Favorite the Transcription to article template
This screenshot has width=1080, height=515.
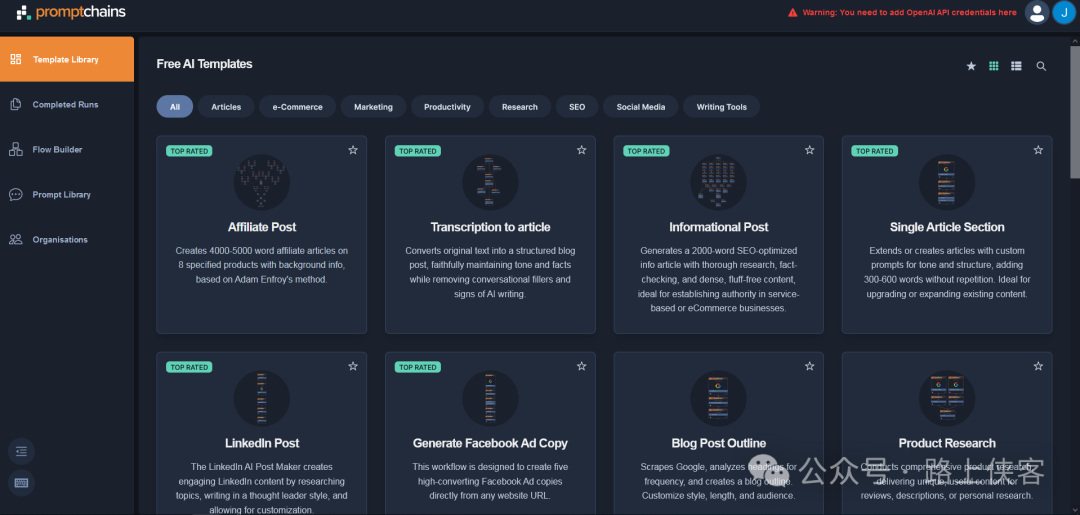pos(581,150)
